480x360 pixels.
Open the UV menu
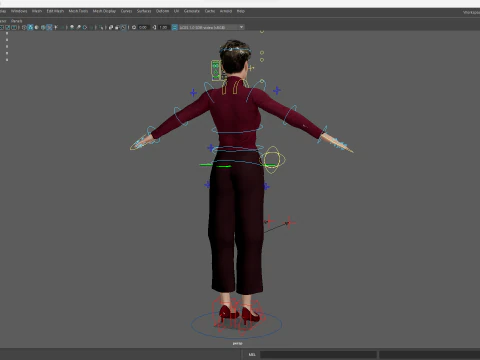(x=176, y=11)
